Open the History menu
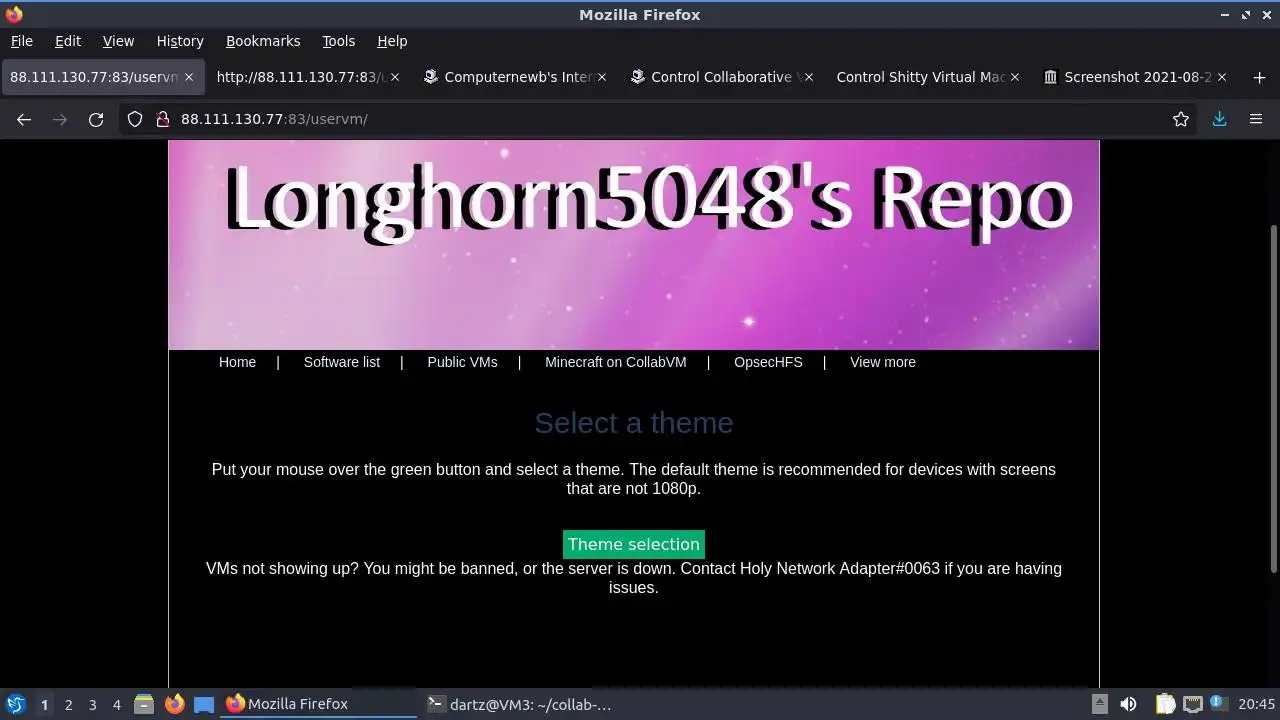This screenshot has width=1280, height=720. tap(180, 41)
